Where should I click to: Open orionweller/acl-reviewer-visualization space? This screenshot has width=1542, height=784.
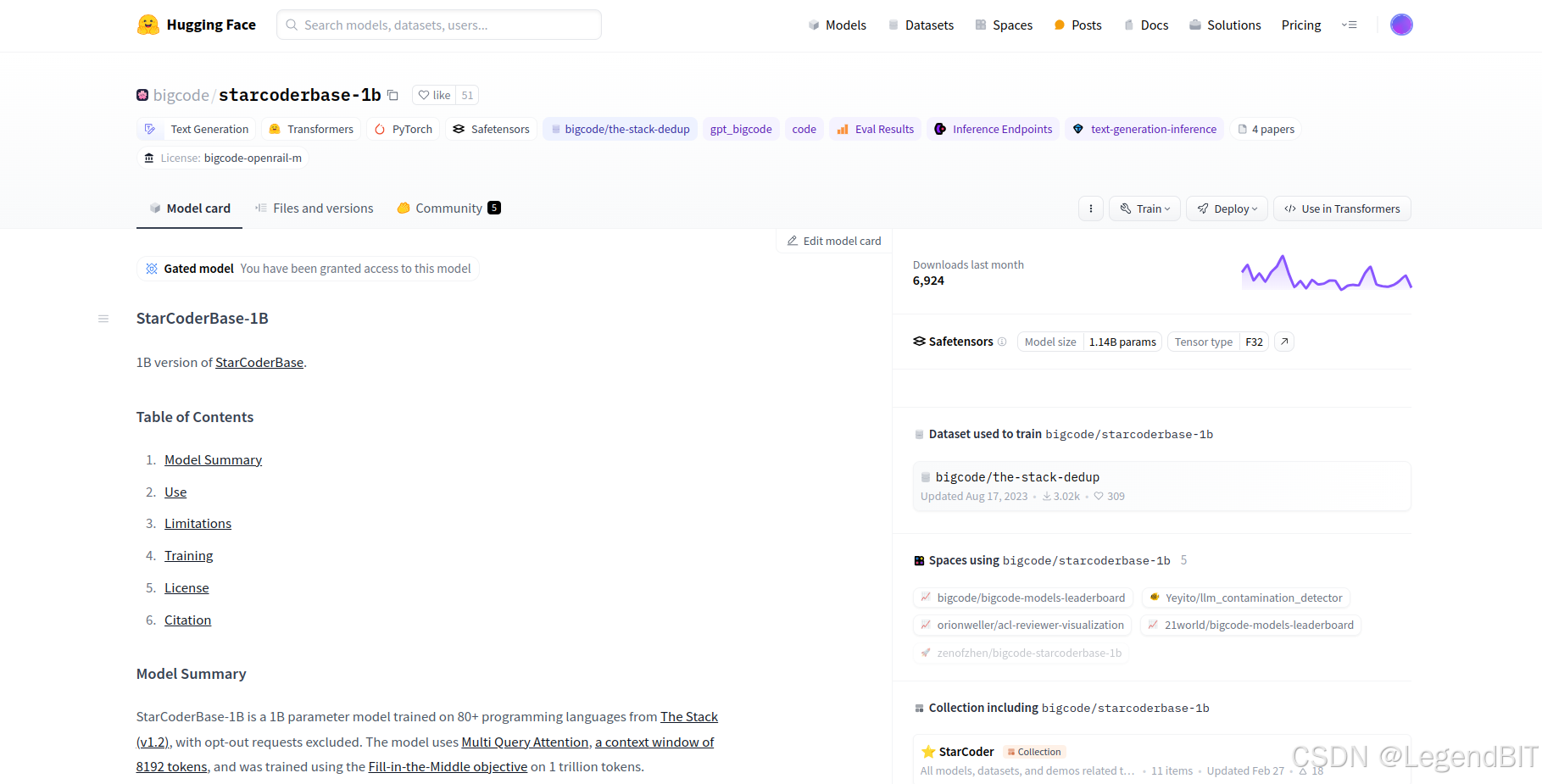point(1022,626)
